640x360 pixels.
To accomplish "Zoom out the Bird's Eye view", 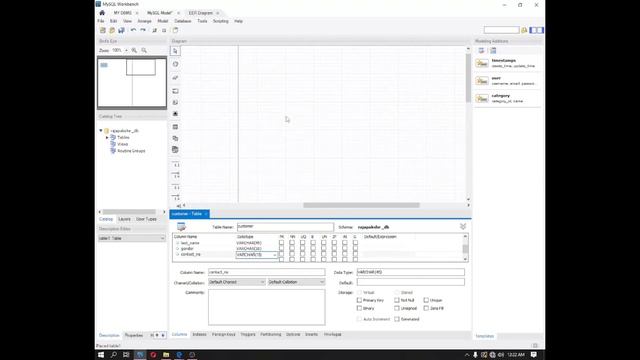I will click(x=144, y=50).
